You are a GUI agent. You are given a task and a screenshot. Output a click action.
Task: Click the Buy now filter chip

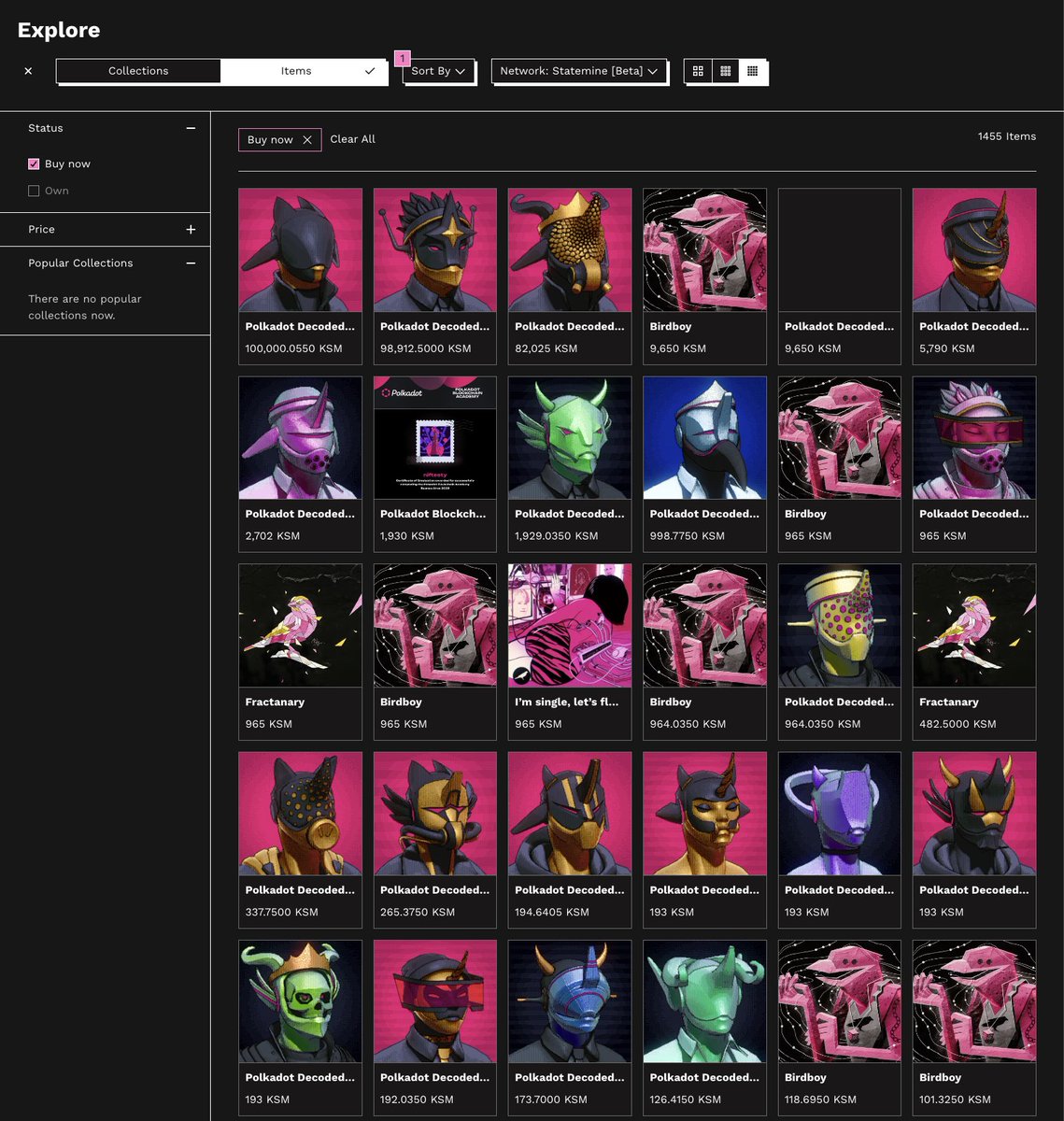point(280,140)
